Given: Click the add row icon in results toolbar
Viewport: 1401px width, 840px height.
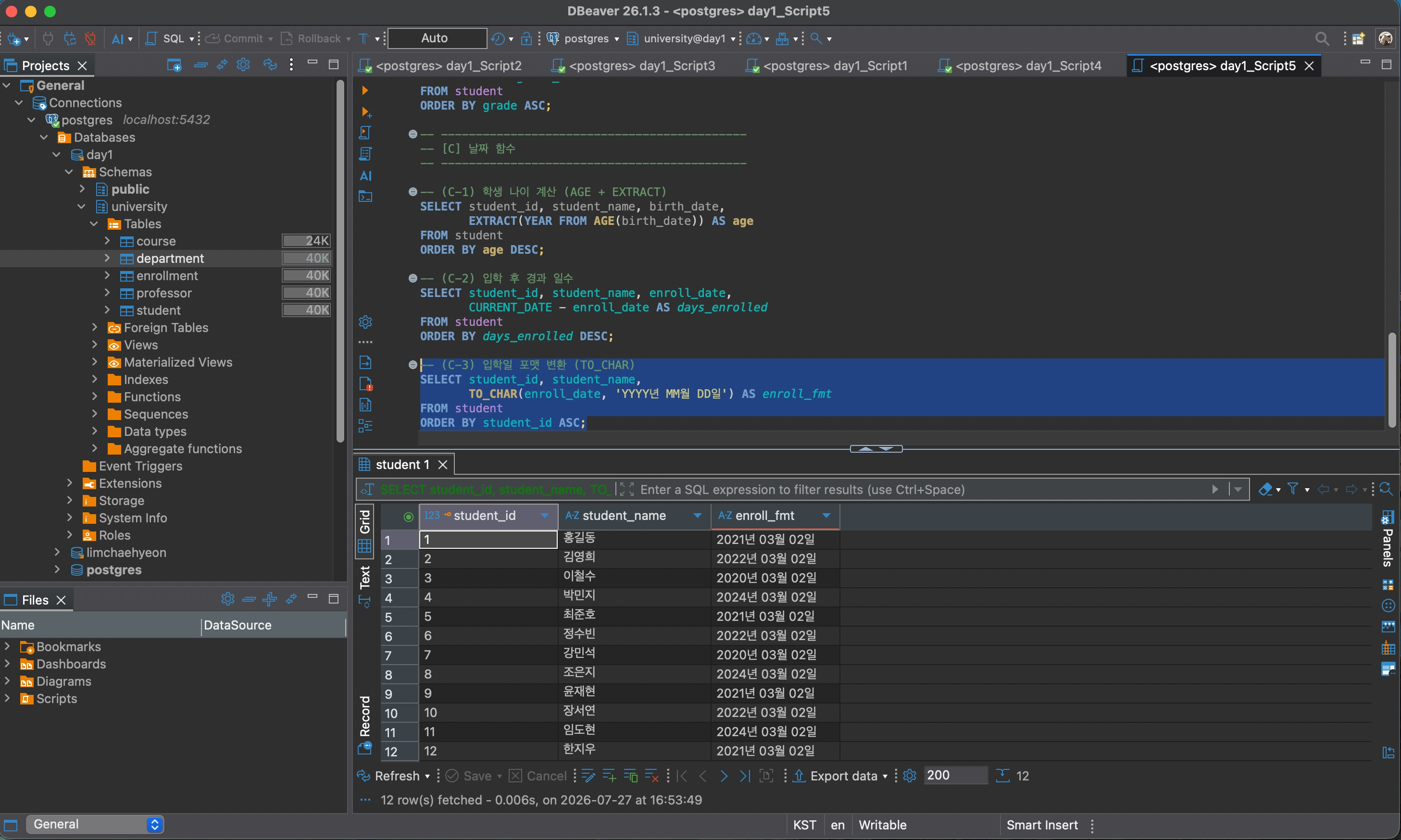Looking at the screenshot, I should pos(609,776).
